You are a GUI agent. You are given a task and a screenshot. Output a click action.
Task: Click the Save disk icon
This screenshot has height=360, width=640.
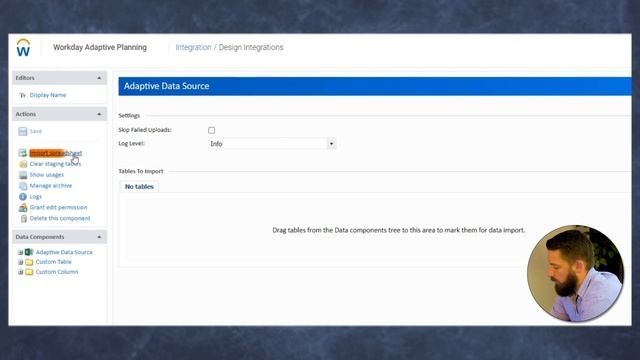coord(23,131)
